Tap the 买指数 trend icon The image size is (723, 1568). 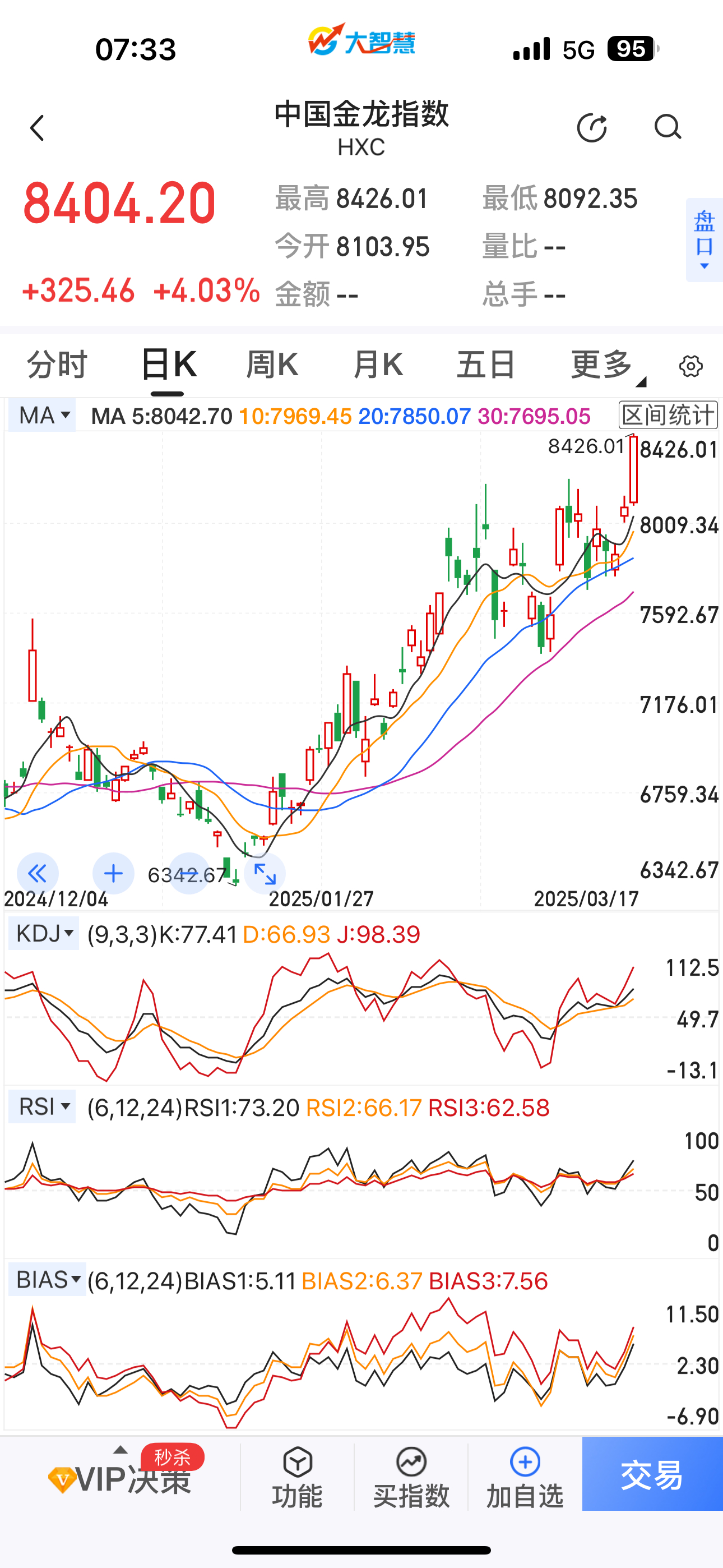point(411,1461)
